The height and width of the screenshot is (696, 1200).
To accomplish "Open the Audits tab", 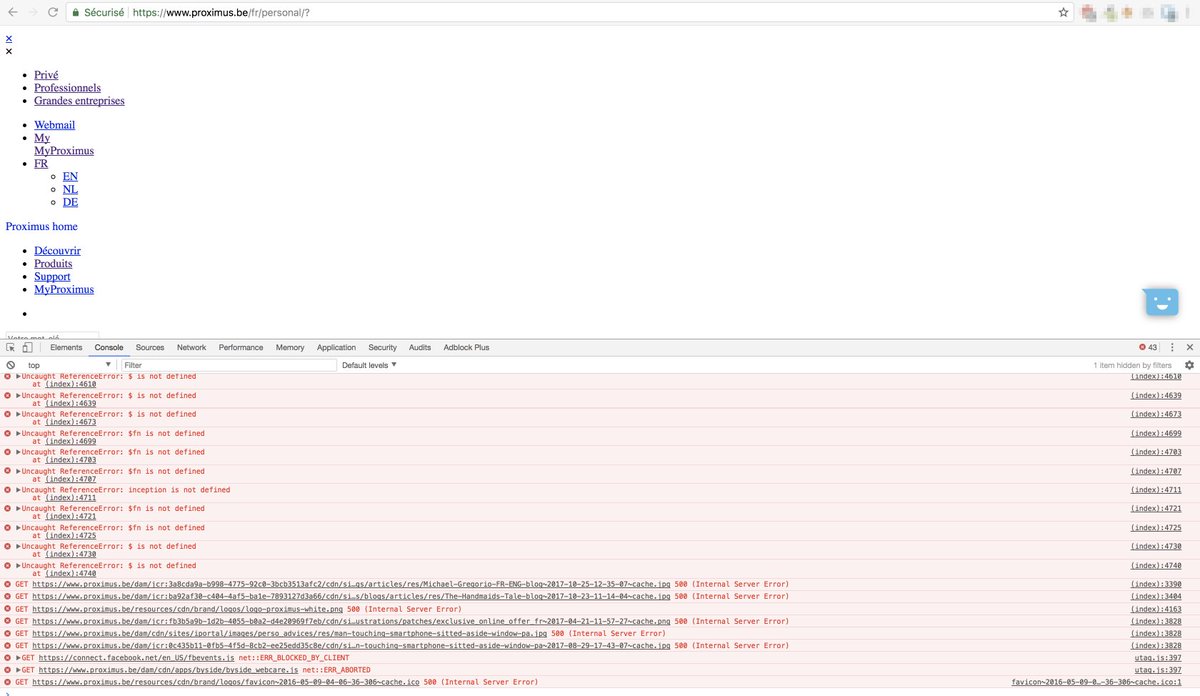I will coord(420,348).
